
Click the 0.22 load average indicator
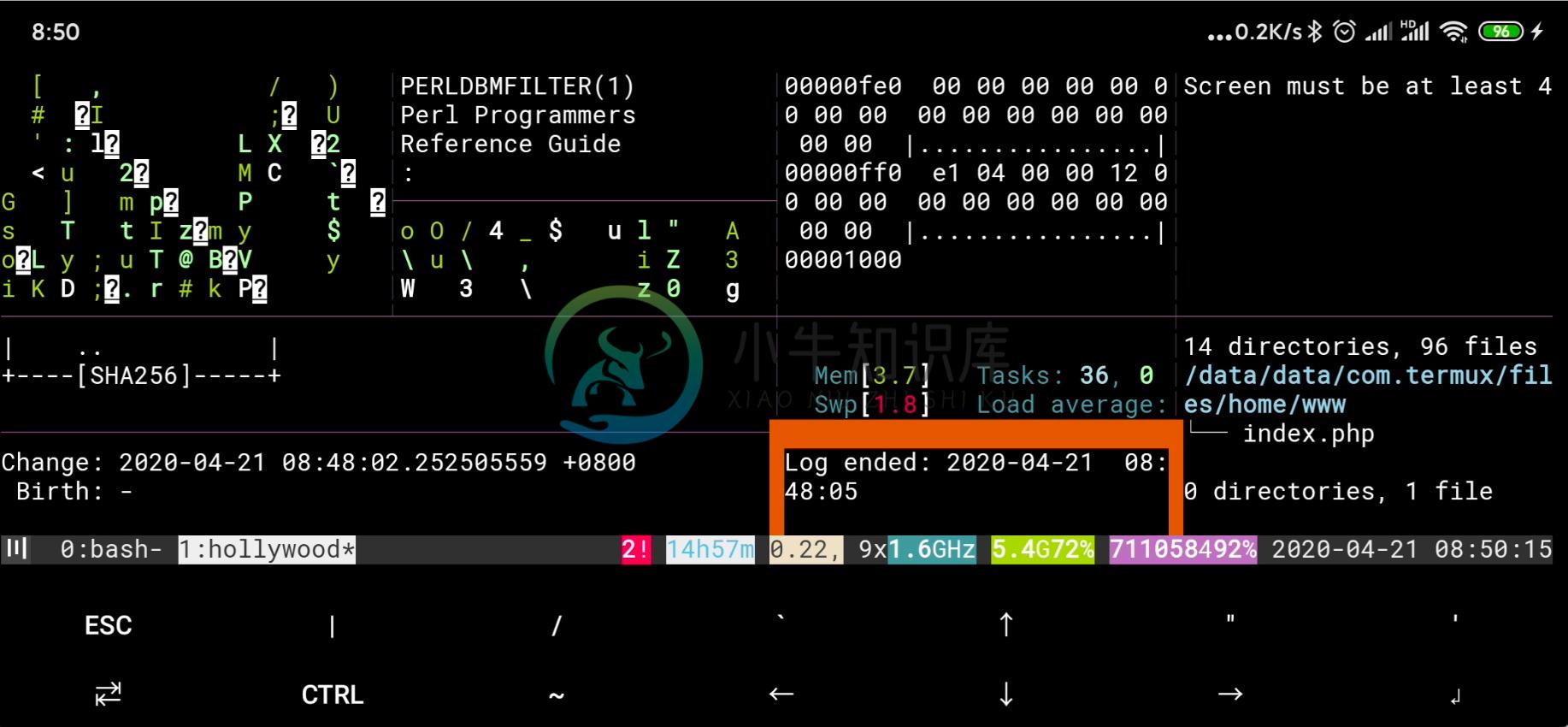click(805, 549)
